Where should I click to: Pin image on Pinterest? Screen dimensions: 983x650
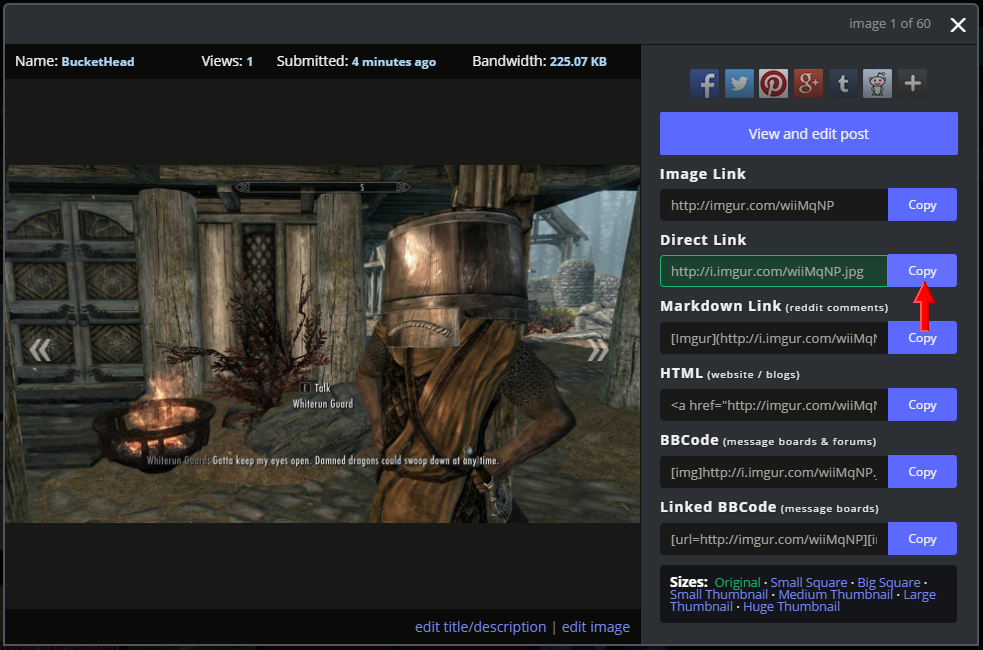click(774, 83)
